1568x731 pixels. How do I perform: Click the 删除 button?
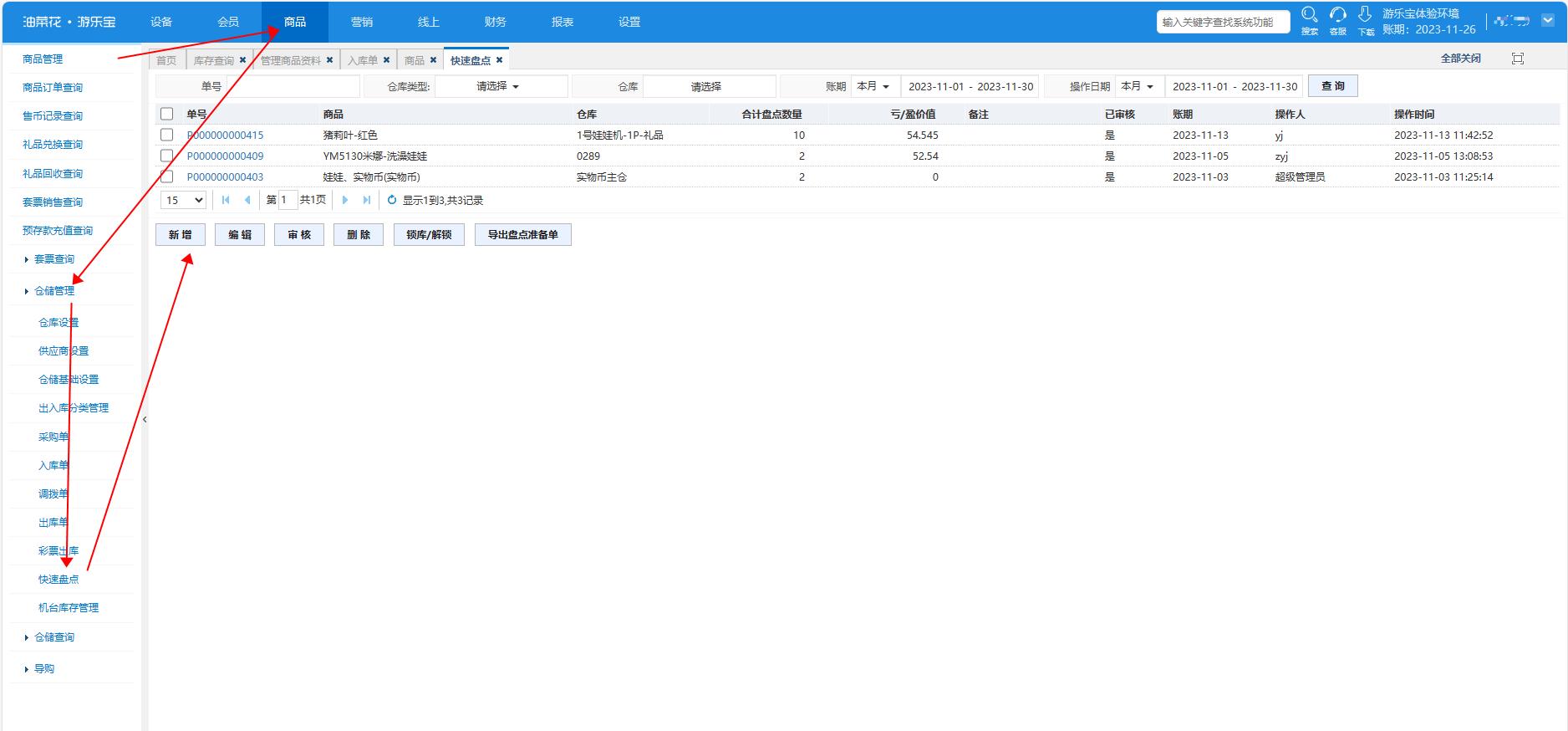359,235
